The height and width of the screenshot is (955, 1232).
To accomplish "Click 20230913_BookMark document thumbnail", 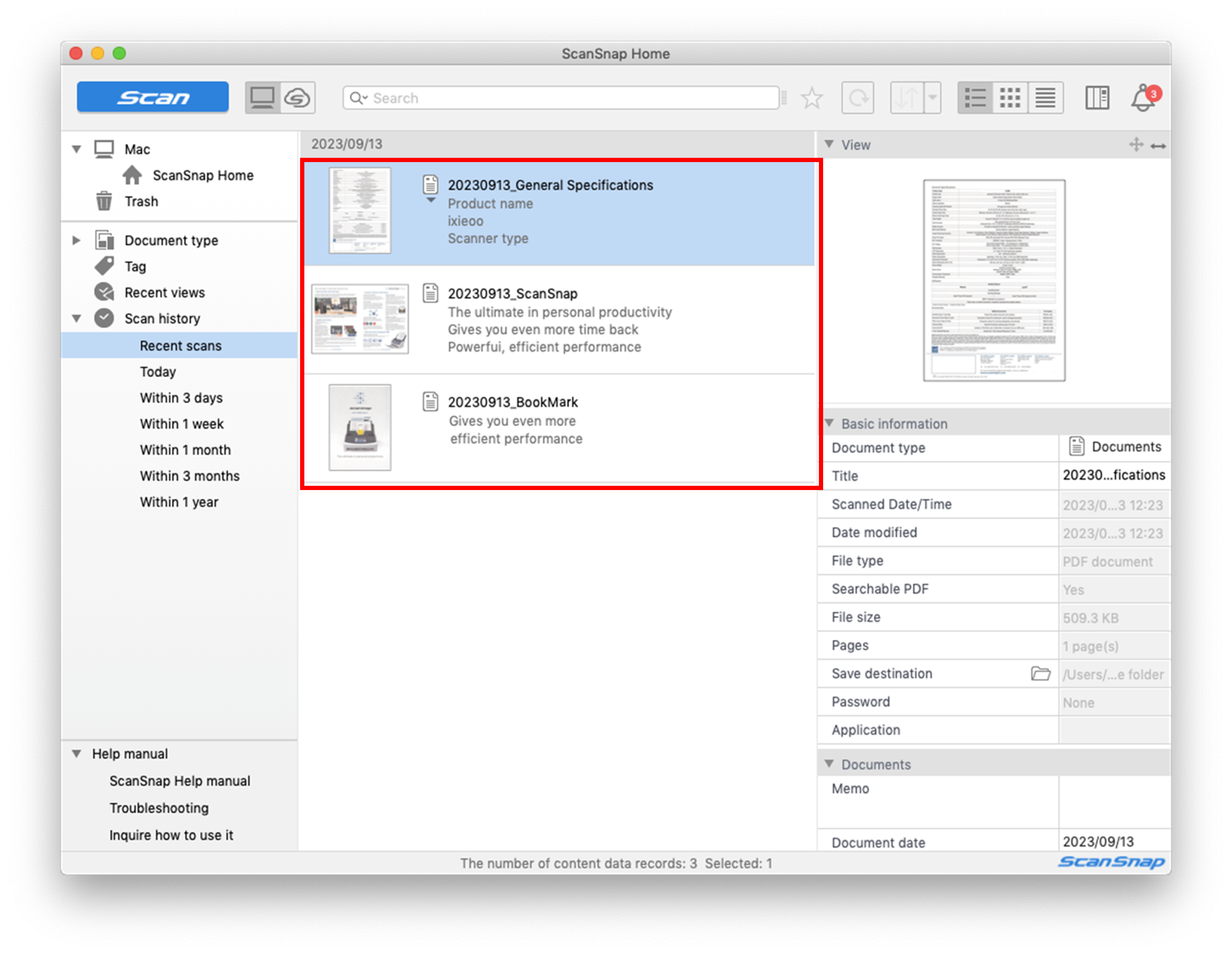I will tap(360, 427).
